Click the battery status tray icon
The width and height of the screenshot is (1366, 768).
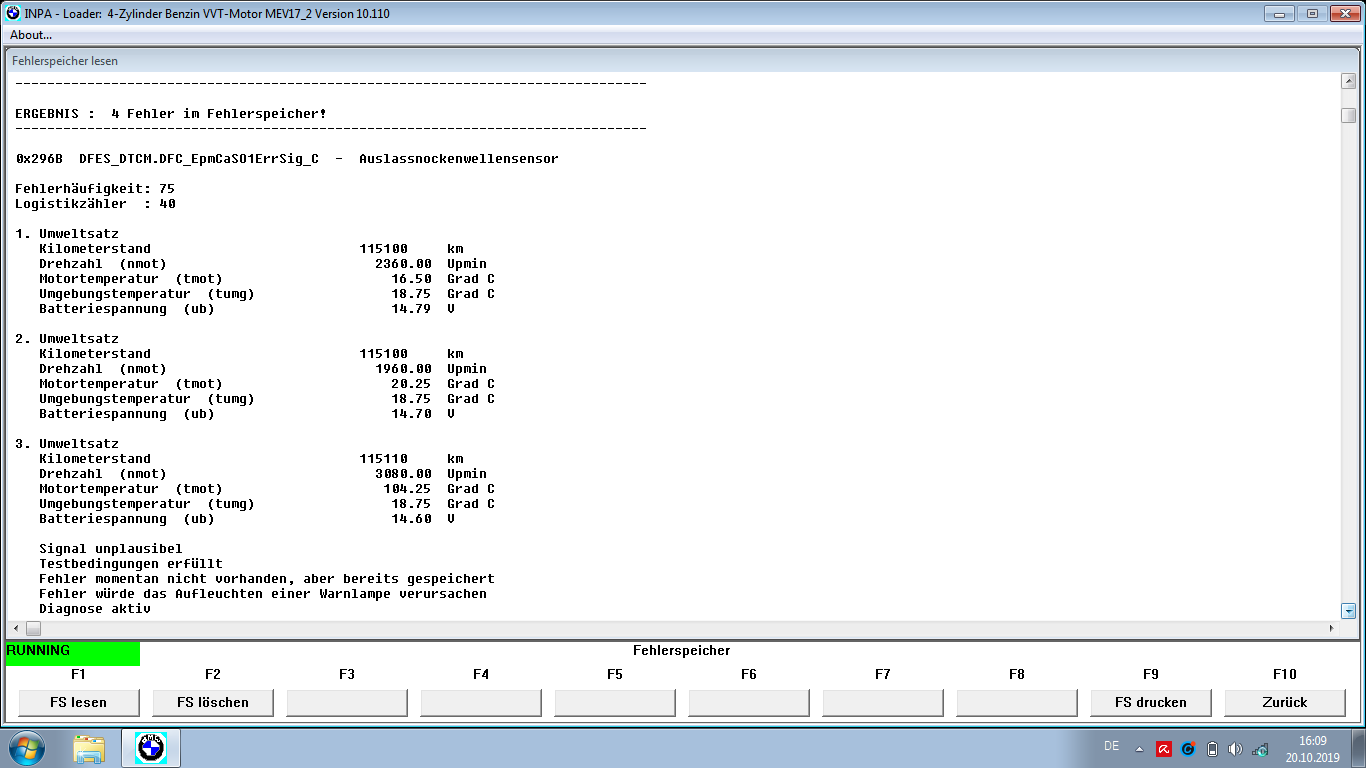pos(1212,748)
